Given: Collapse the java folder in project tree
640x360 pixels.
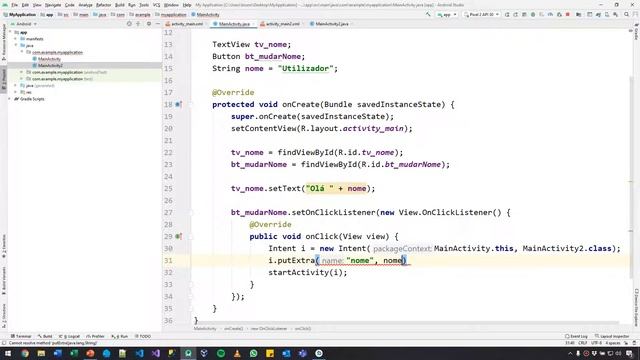Looking at the screenshot, I should (16, 45).
